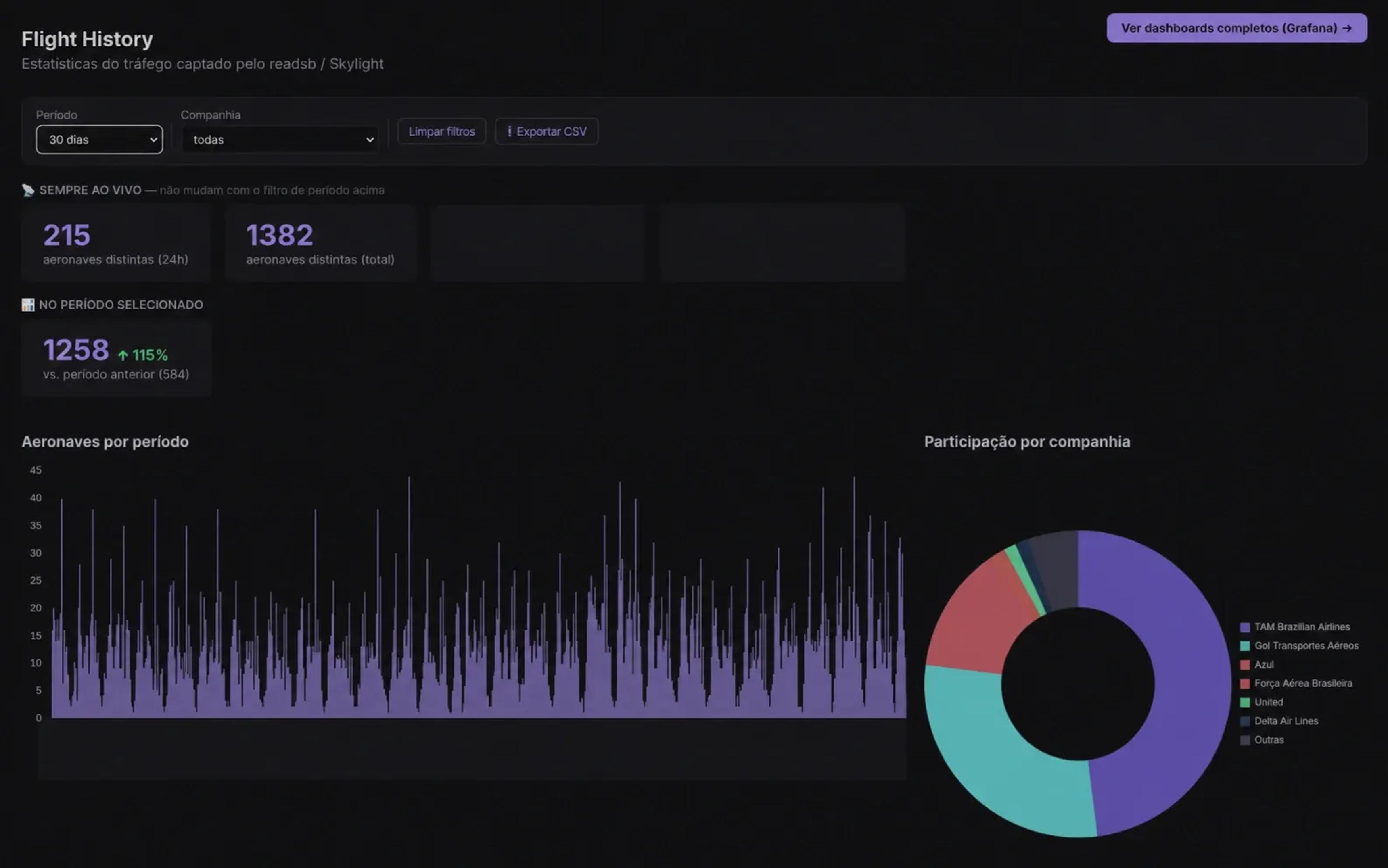Click the satellite icon beside SEMPRE AO VIVO

click(28, 190)
